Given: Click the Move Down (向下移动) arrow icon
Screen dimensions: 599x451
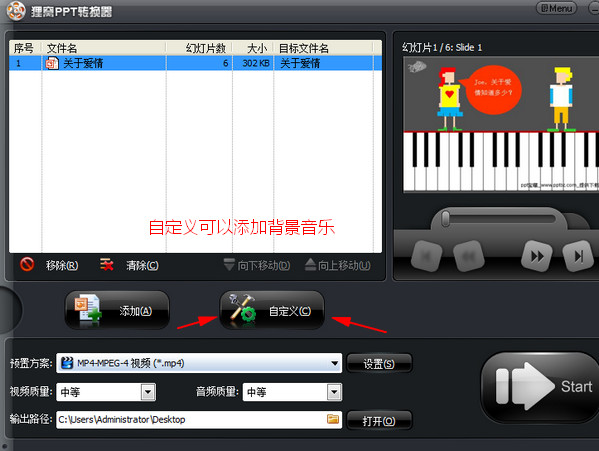Looking at the screenshot, I should [x=229, y=265].
